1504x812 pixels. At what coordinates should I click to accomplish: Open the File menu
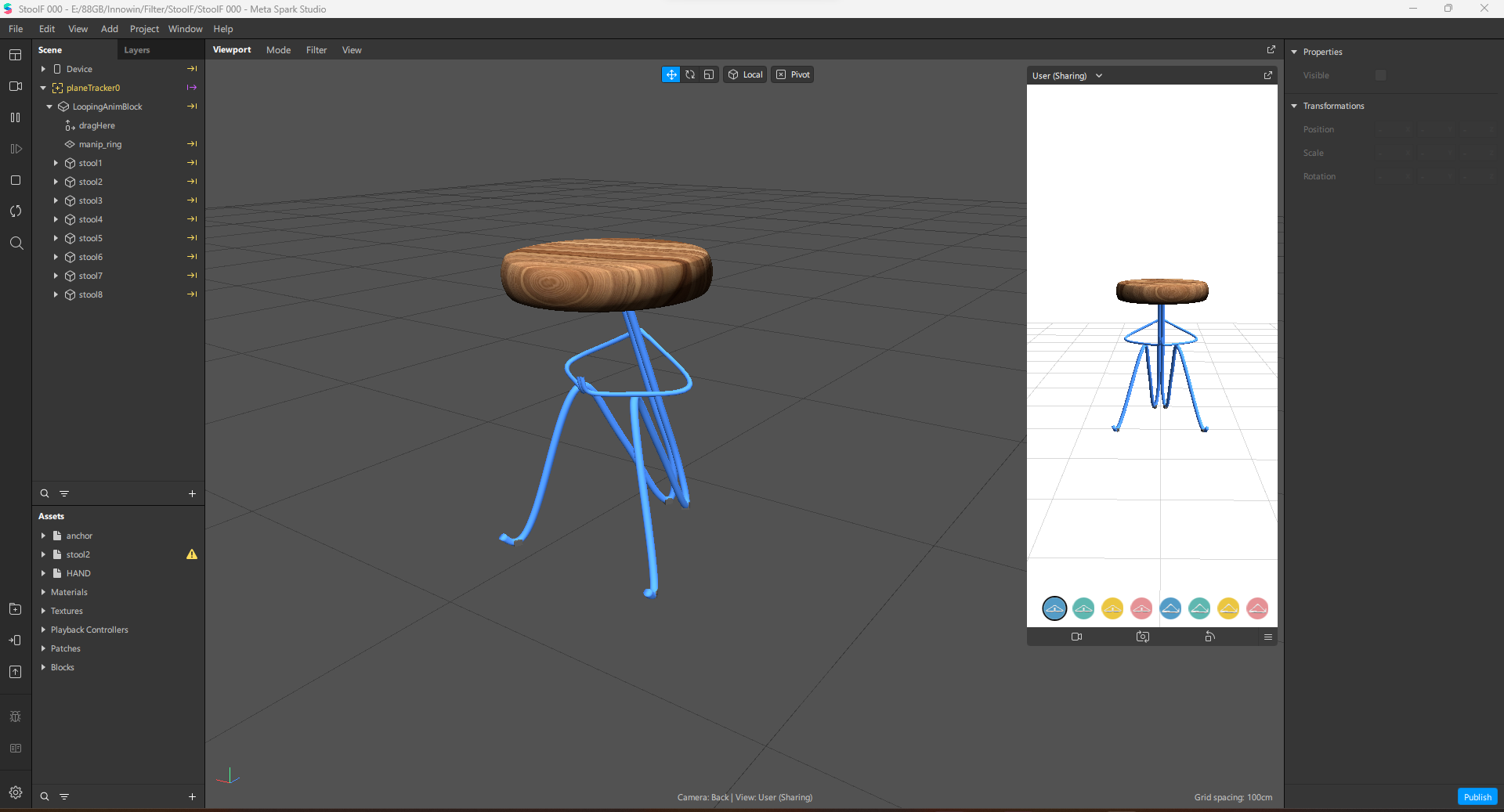click(16, 29)
